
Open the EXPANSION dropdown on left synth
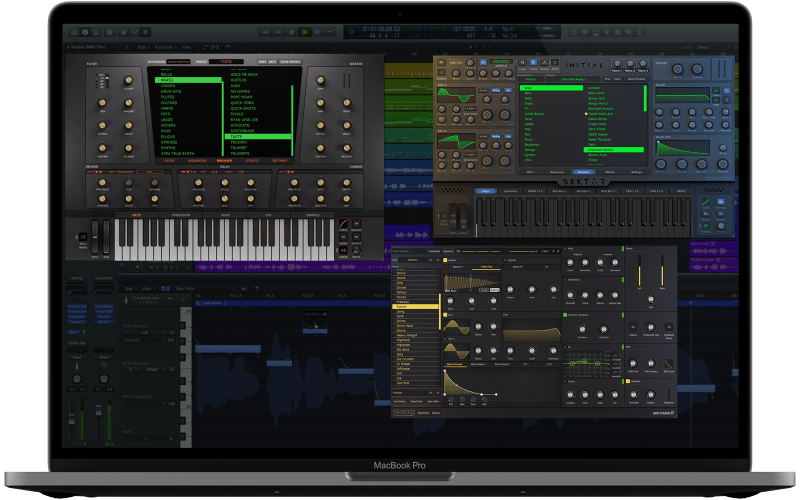(x=179, y=62)
